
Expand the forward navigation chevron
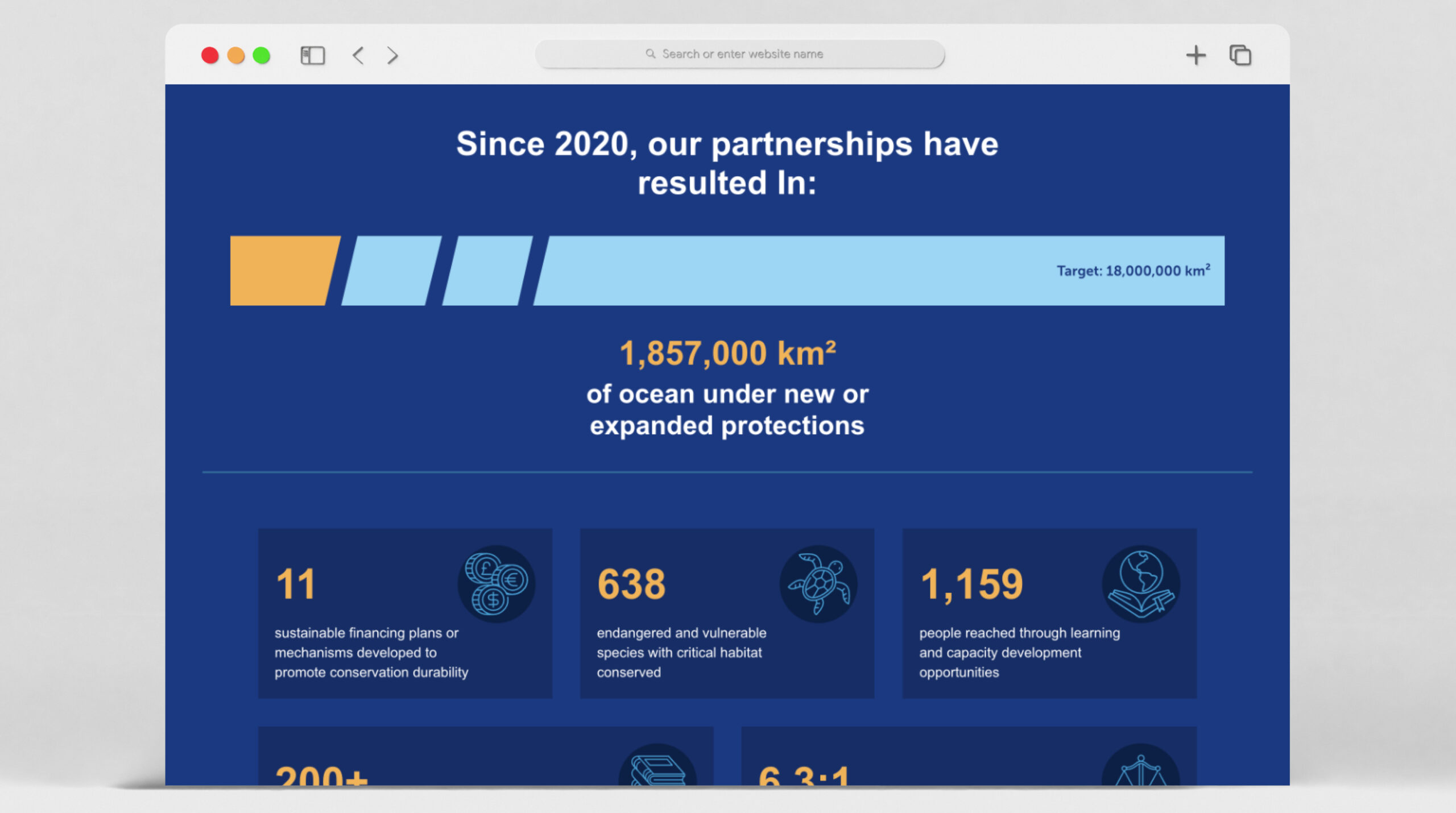pyautogui.click(x=391, y=55)
